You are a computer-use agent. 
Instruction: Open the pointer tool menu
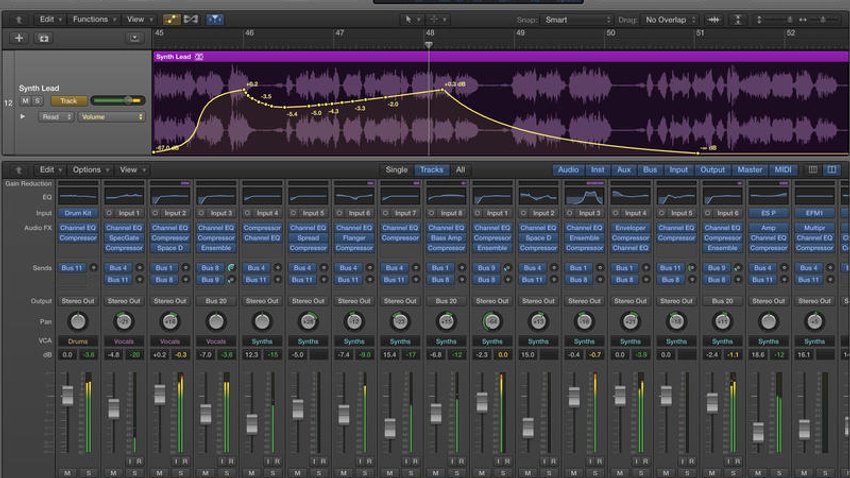(410, 20)
